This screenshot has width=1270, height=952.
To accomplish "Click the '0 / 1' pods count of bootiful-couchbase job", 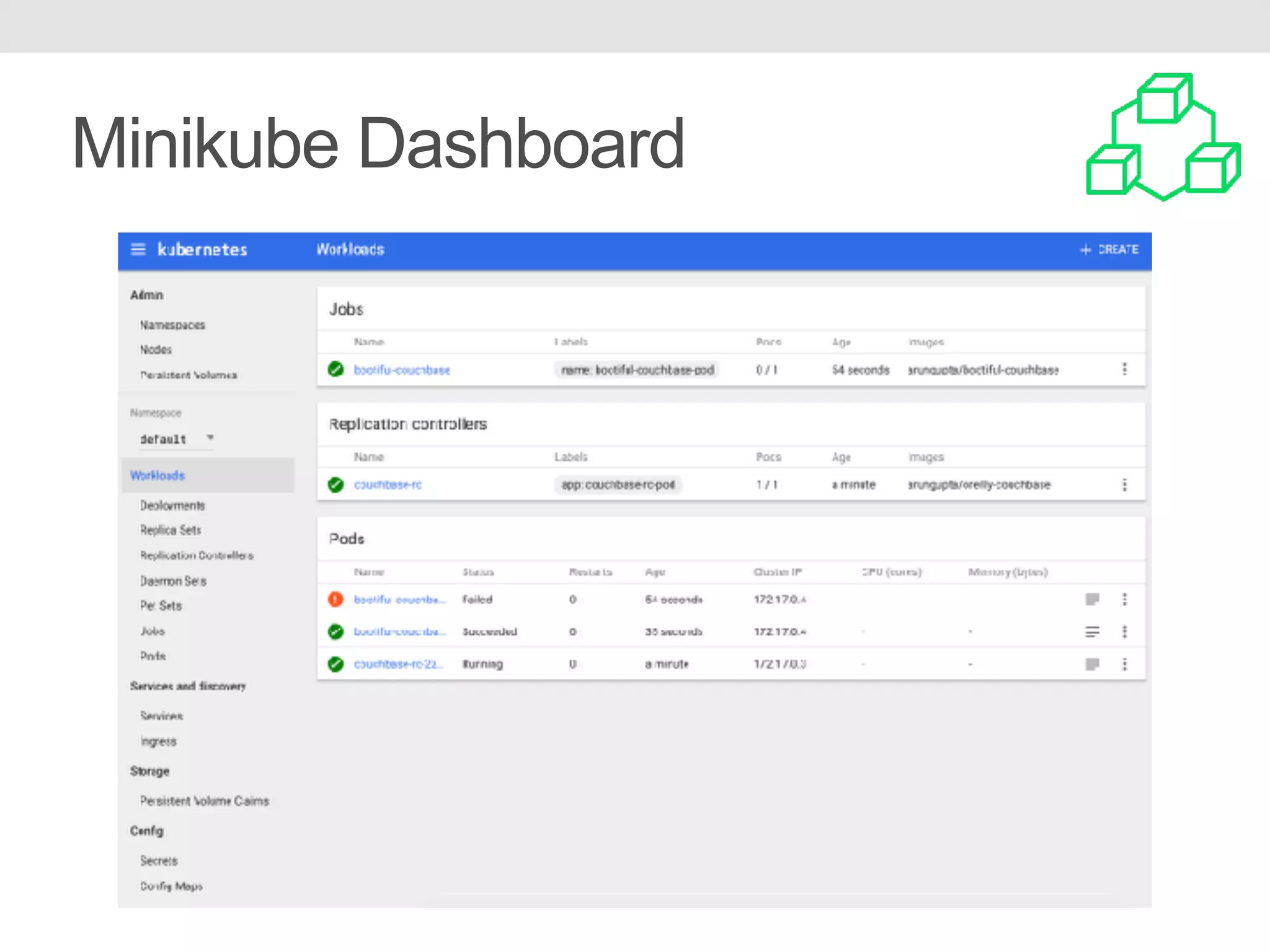I will click(x=766, y=370).
